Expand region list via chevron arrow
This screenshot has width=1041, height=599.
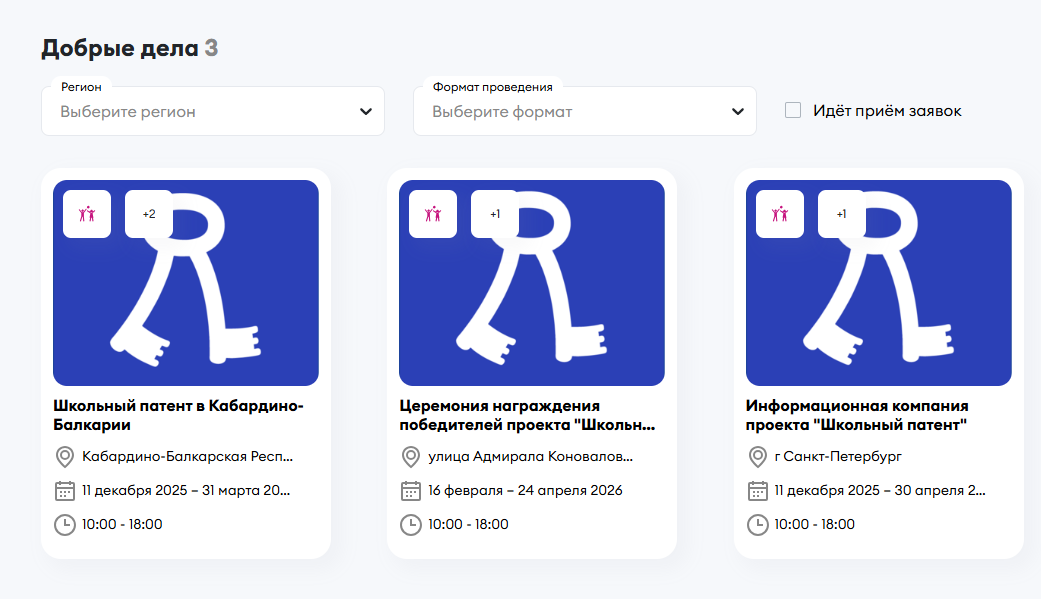366,112
